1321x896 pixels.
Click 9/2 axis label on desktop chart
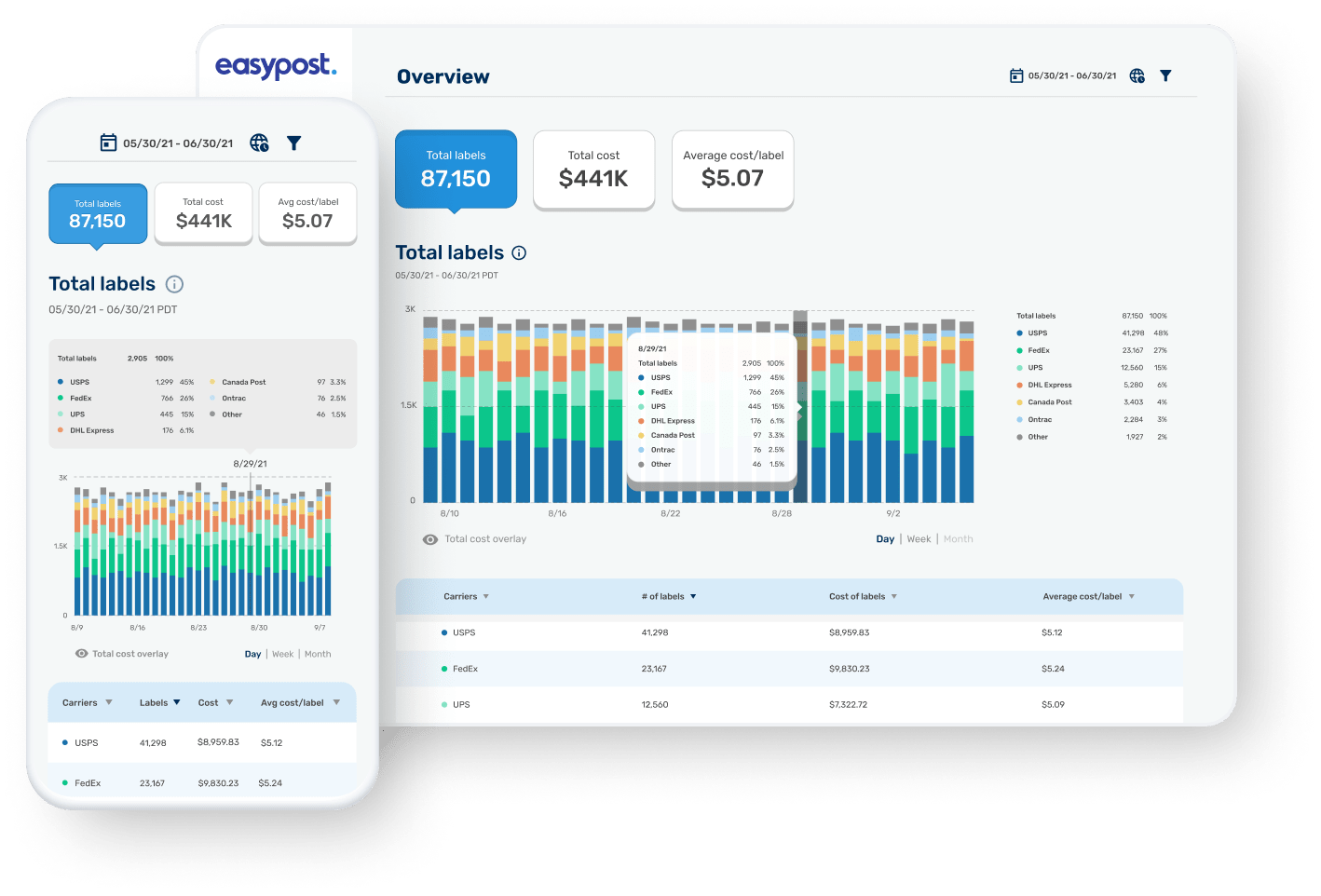point(892,513)
